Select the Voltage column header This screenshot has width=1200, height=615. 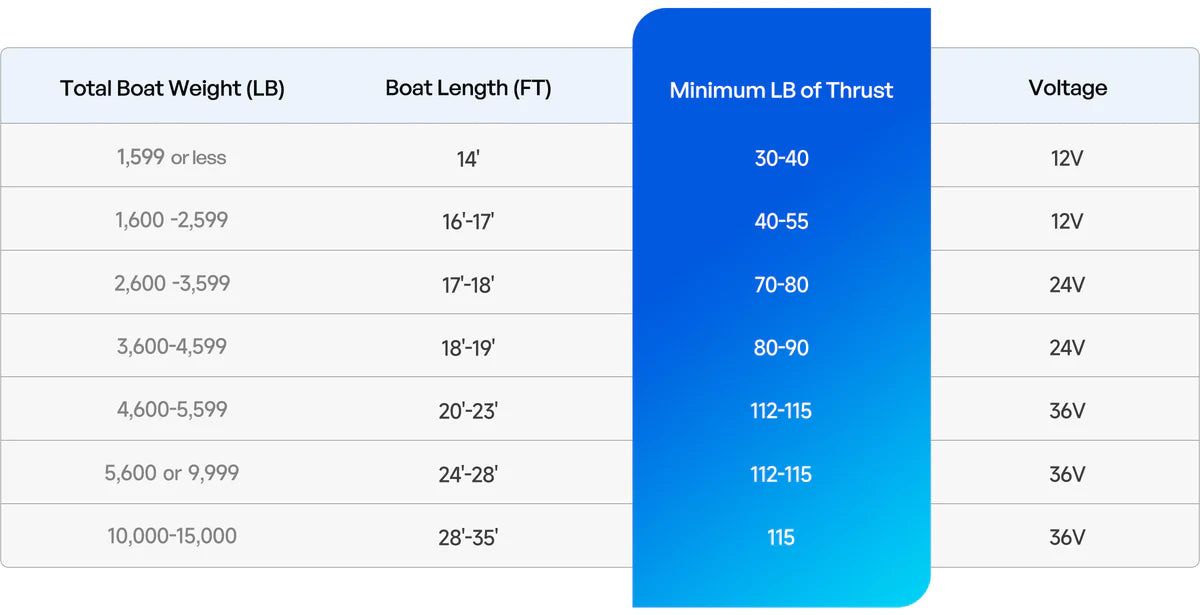click(1067, 88)
